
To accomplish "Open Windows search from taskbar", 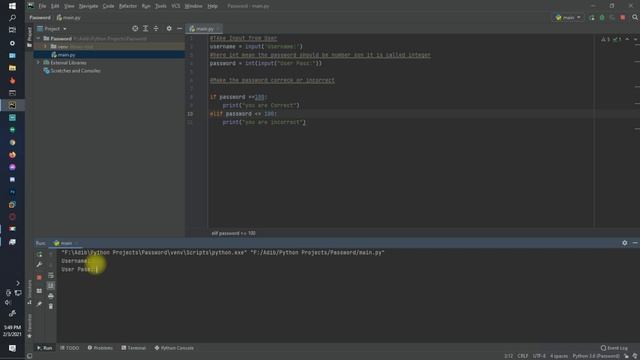I will click(x=12, y=18).
